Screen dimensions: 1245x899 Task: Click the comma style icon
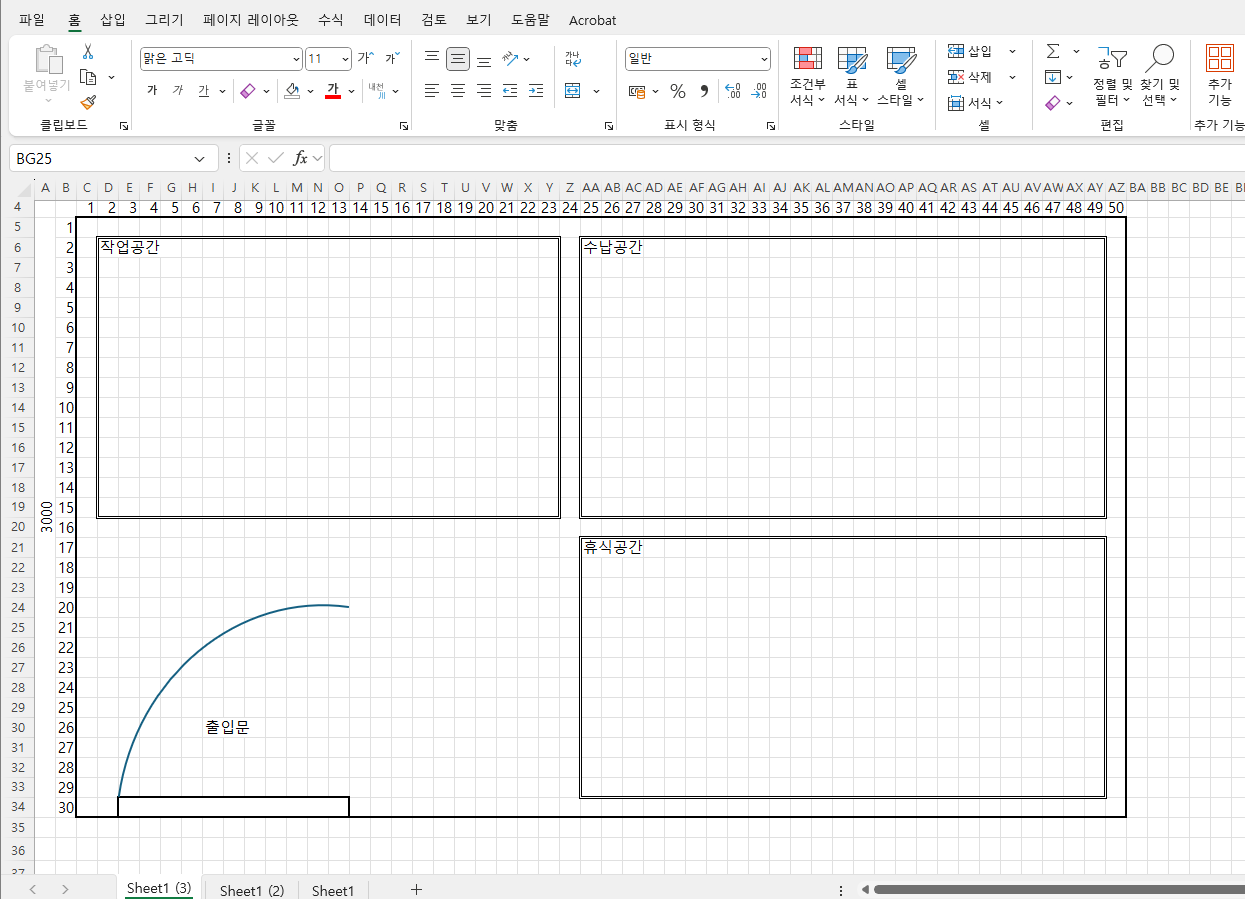pos(704,91)
